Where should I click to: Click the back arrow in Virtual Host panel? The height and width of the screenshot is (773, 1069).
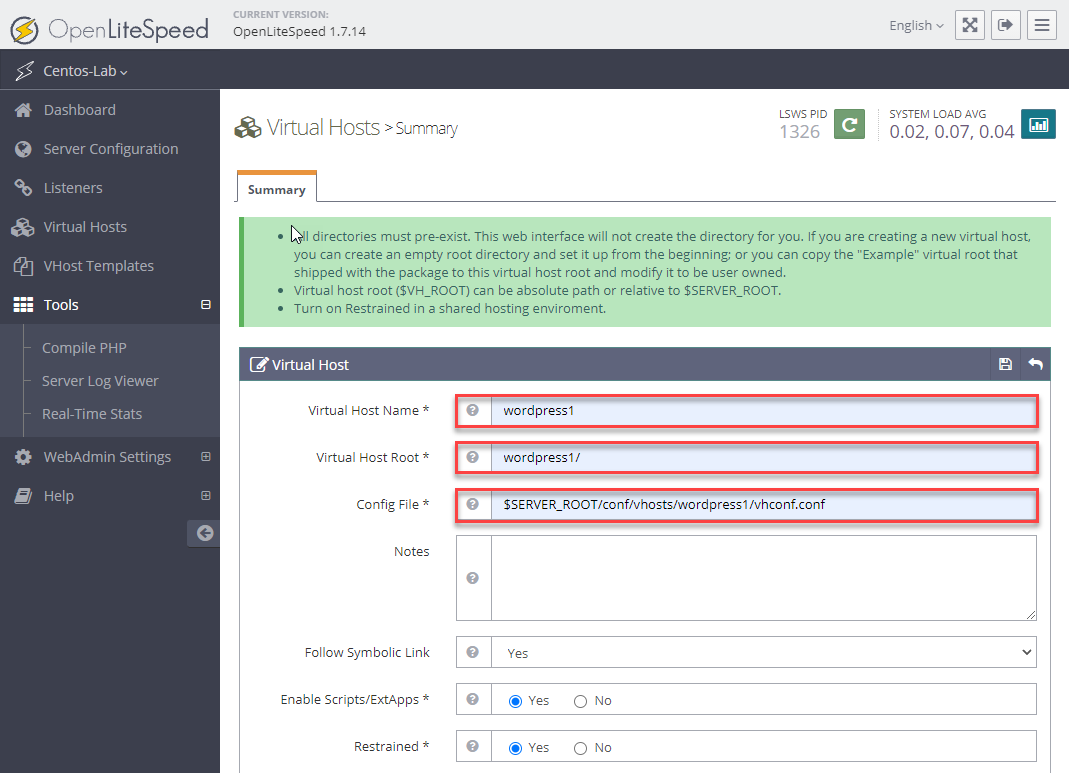click(1036, 364)
